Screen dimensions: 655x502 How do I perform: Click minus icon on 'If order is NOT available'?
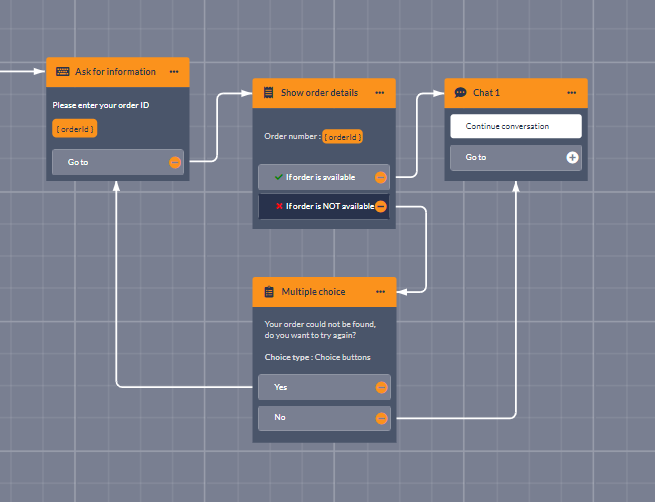point(380,206)
